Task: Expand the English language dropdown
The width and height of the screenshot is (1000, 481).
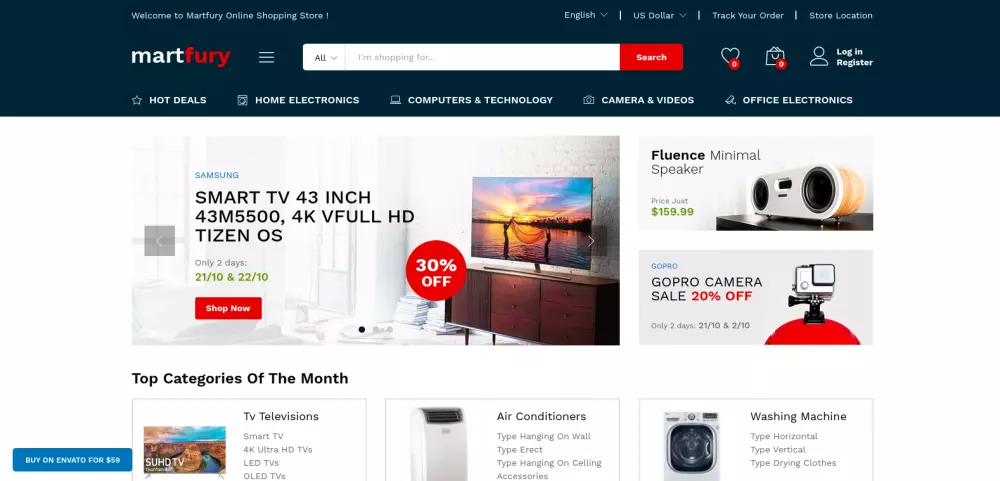Action: [x=585, y=15]
